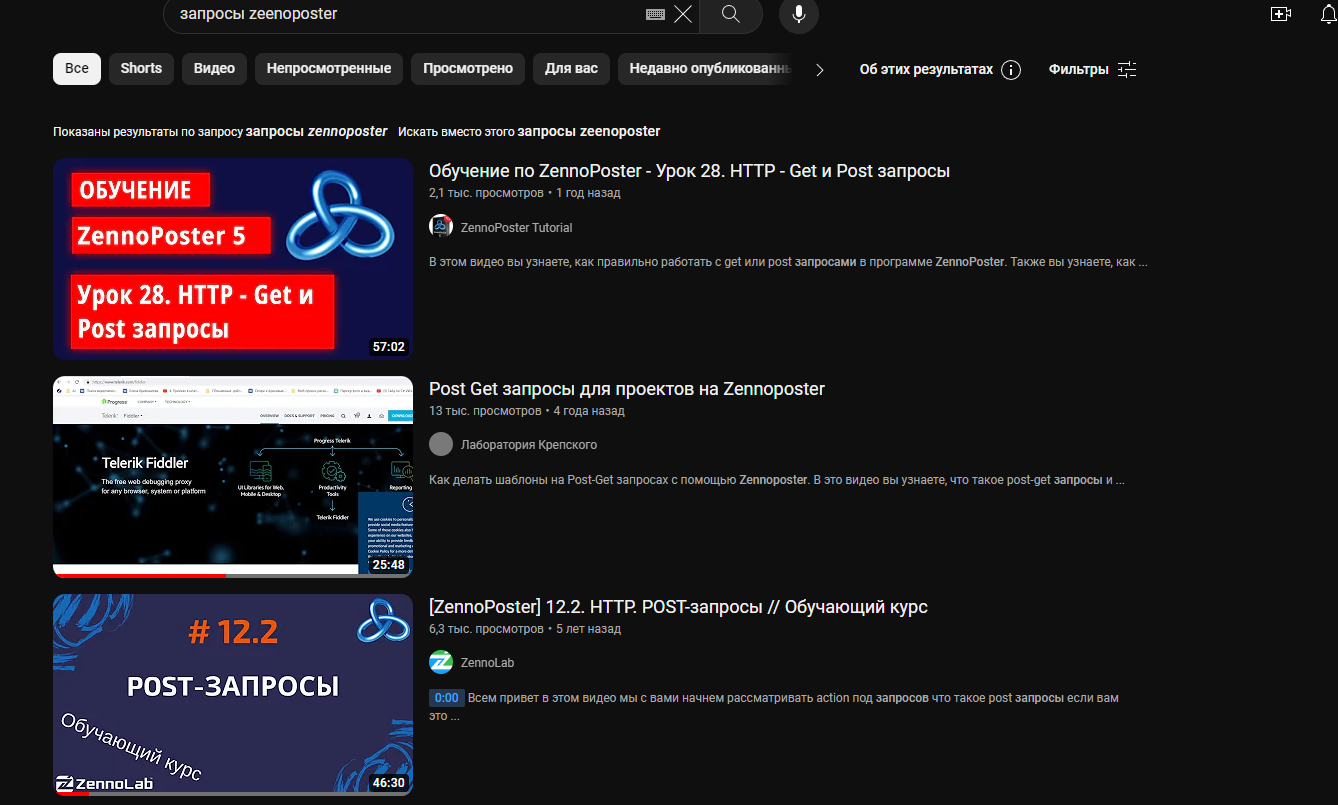Click the 5 лет назад upload date
1338x805 pixels.
coord(589,629)
